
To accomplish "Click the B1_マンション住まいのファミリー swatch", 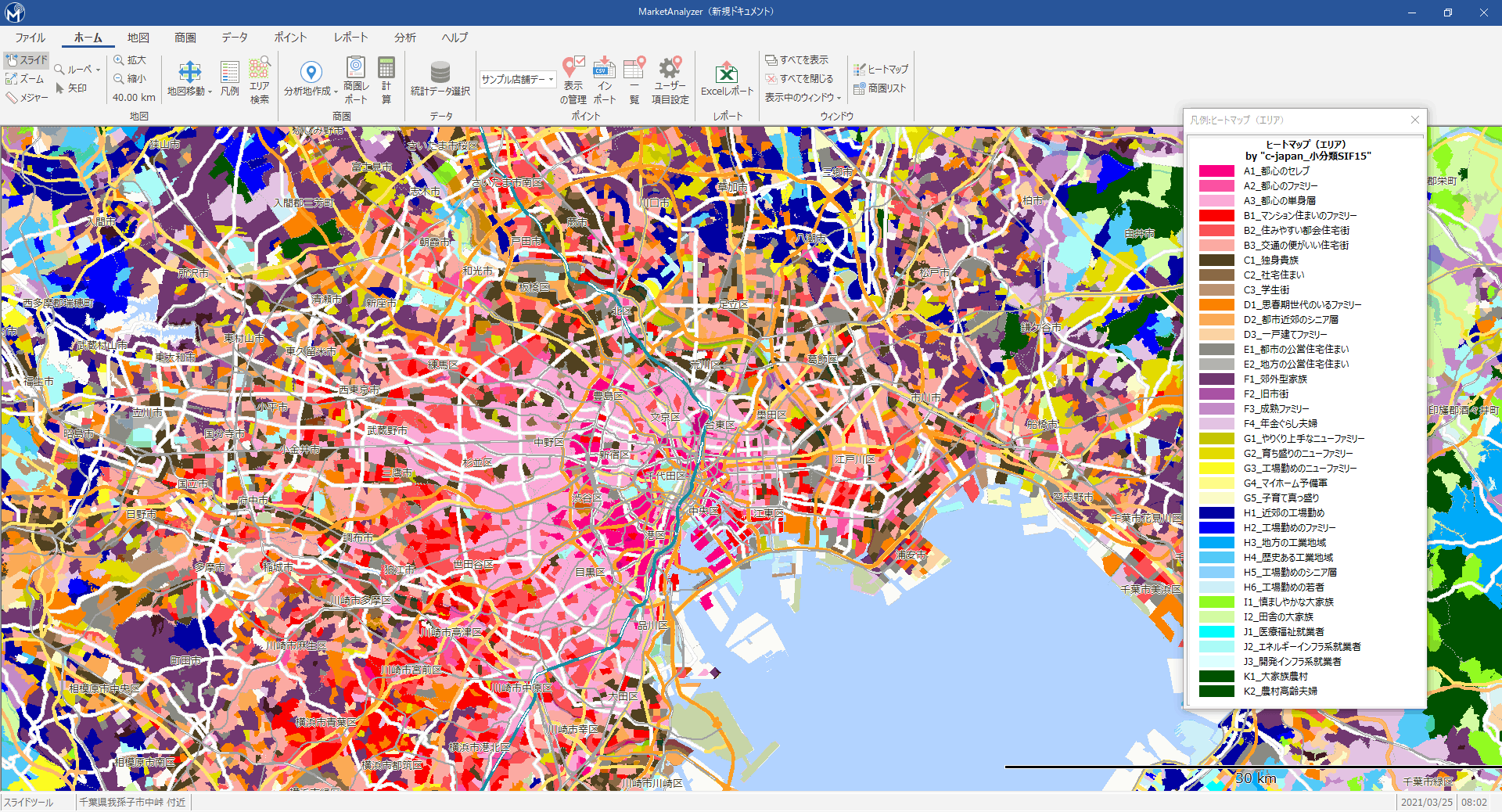I will [x=1216, y=215].
